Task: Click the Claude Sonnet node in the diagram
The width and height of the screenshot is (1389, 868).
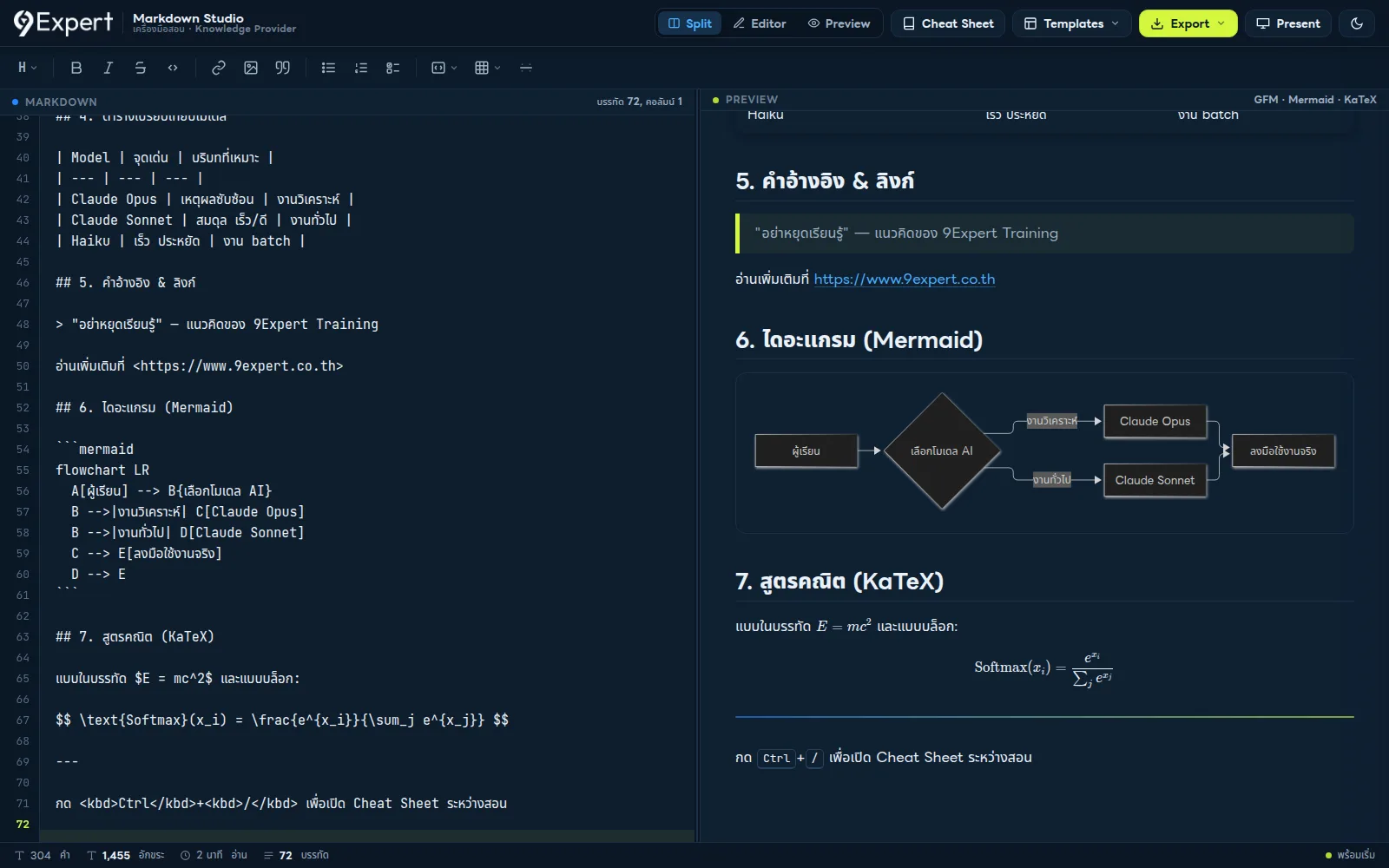Action: point(1155,480)
